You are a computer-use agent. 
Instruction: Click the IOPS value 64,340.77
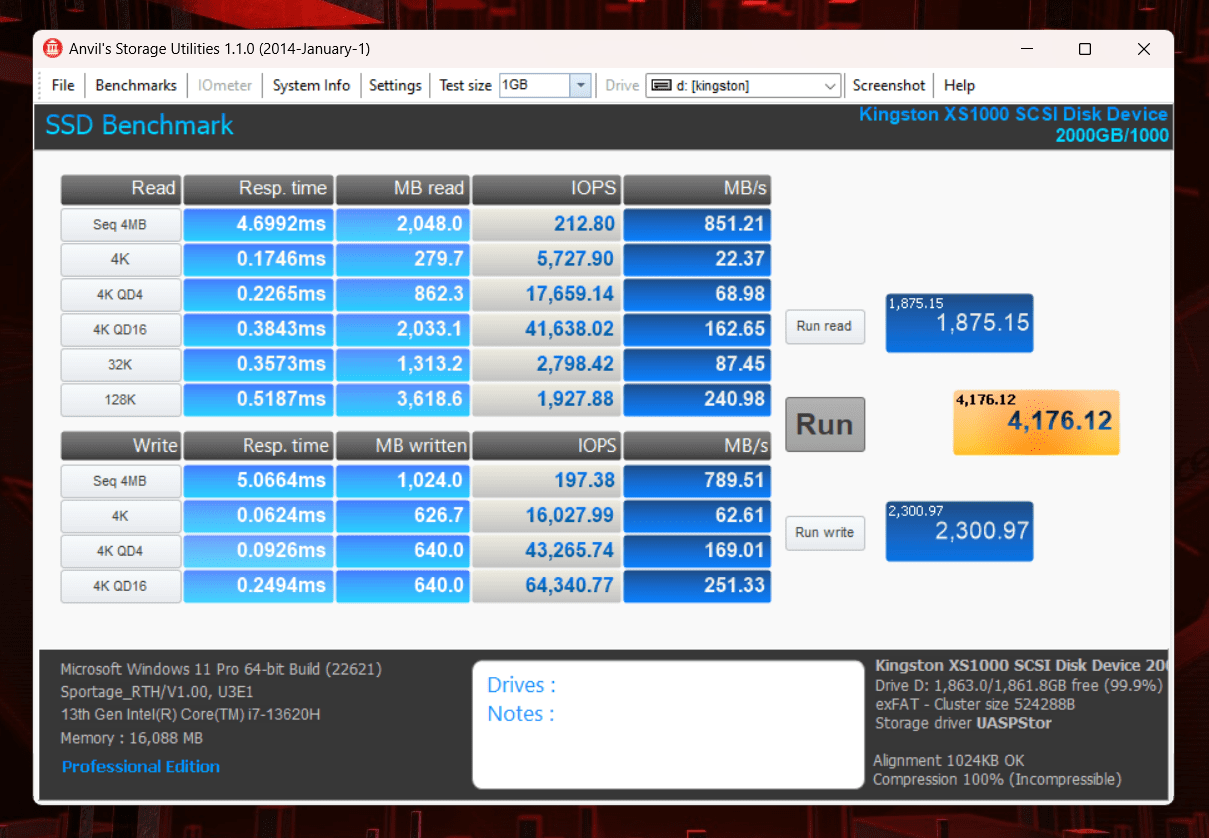[x=546, y=586]
